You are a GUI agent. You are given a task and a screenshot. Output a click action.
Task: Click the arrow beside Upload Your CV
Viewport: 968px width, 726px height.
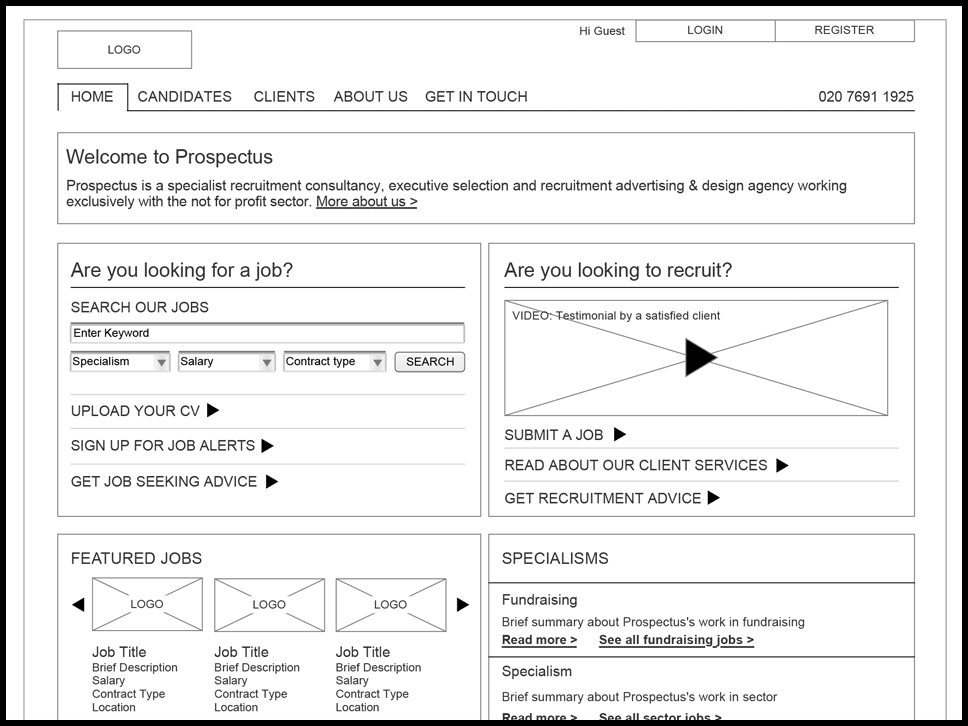[213, 410]
